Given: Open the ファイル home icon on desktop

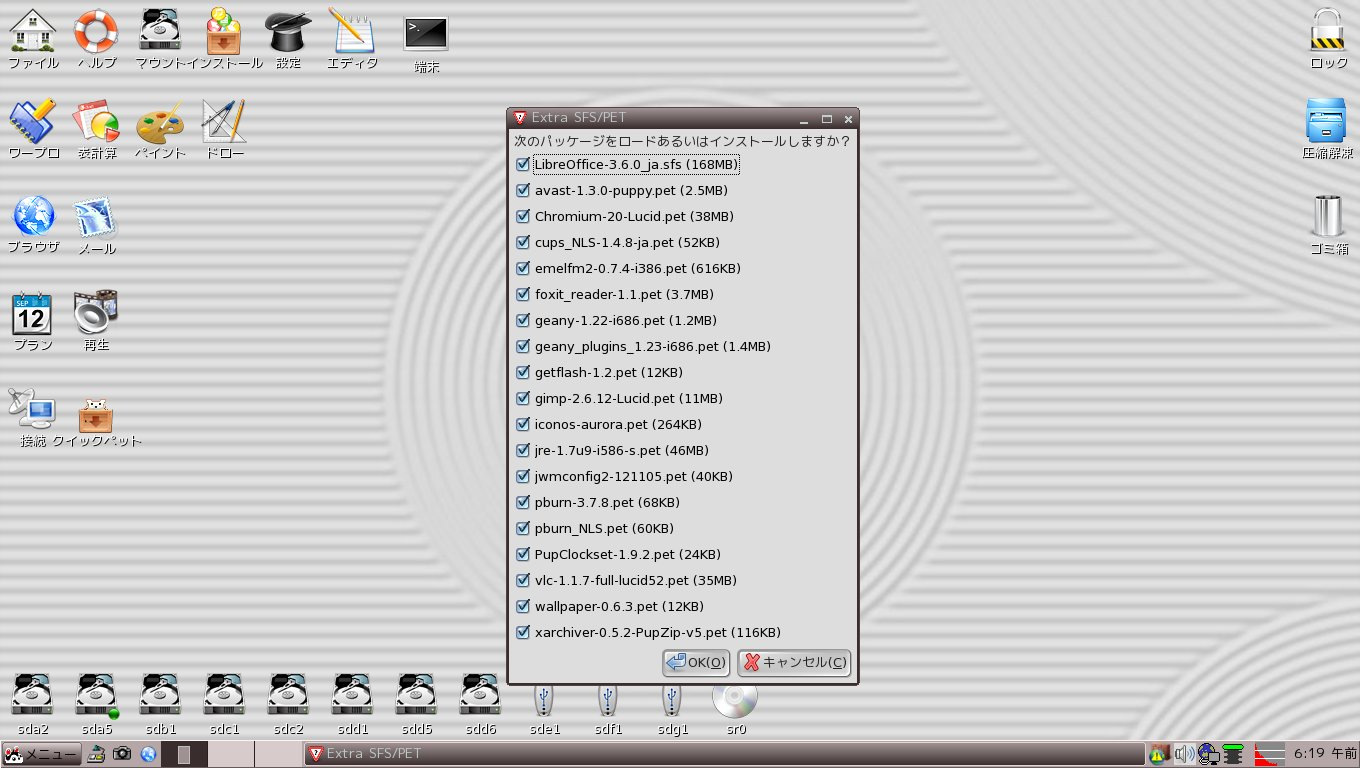Looking at the screenshot, I should 33,31.
